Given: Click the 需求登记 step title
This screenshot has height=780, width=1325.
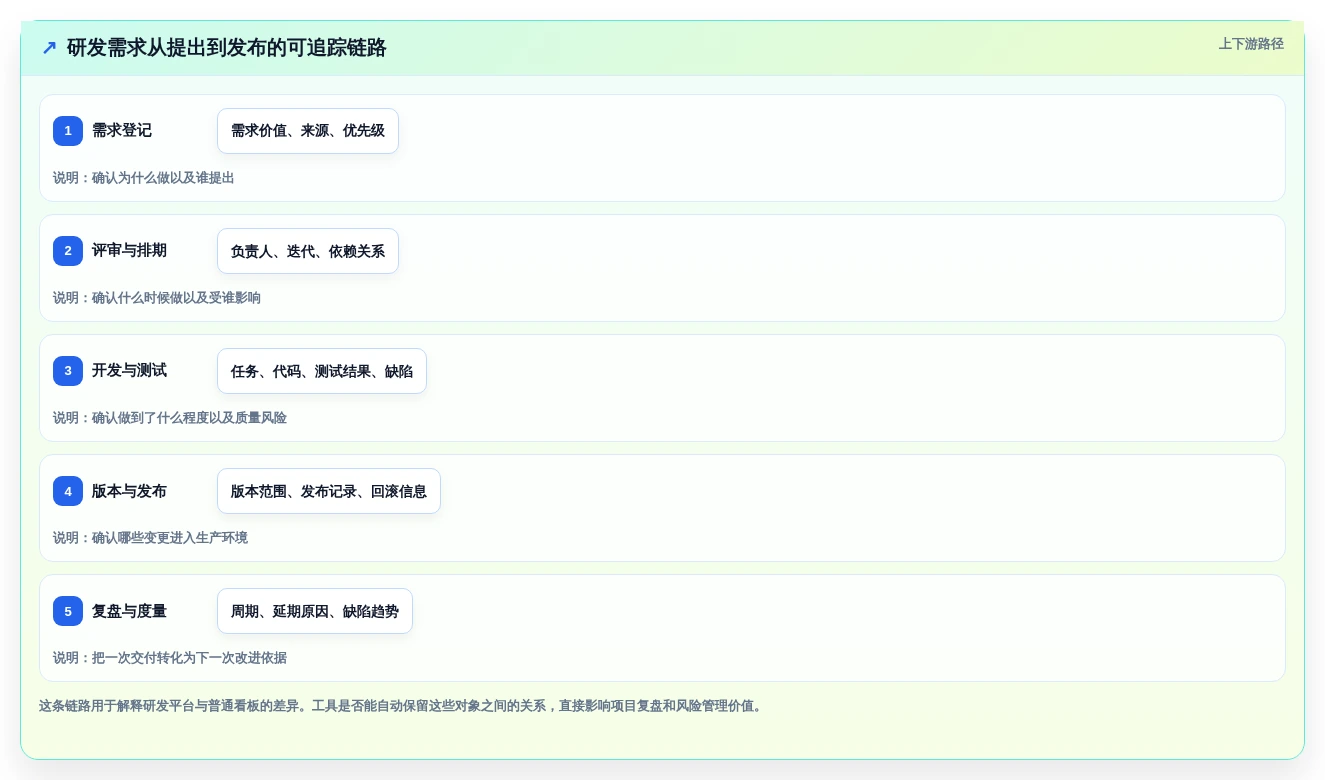Looking at the screenshot, I should [122, 130].
